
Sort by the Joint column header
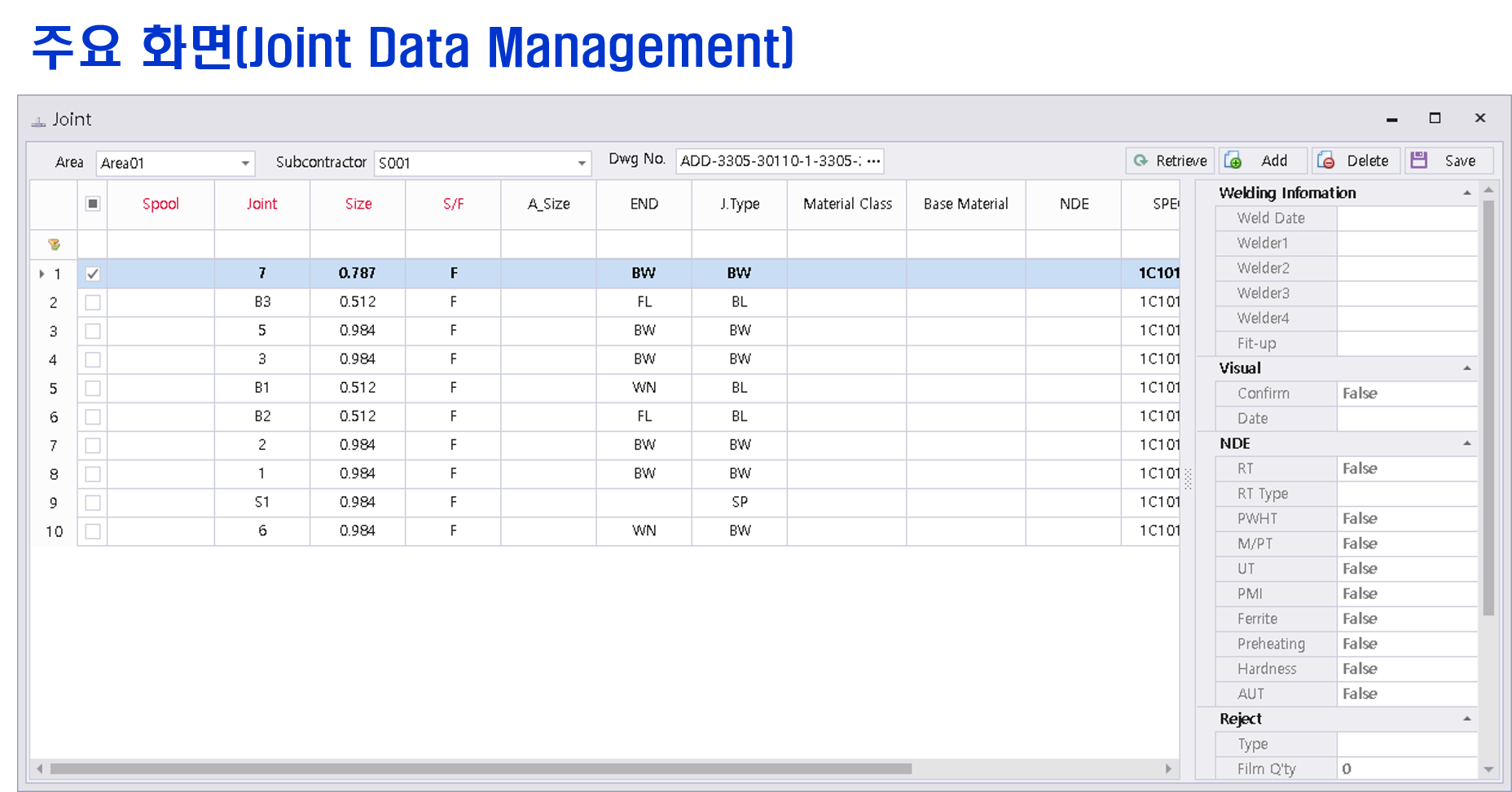pyautogui.click(x=262, y=204)
